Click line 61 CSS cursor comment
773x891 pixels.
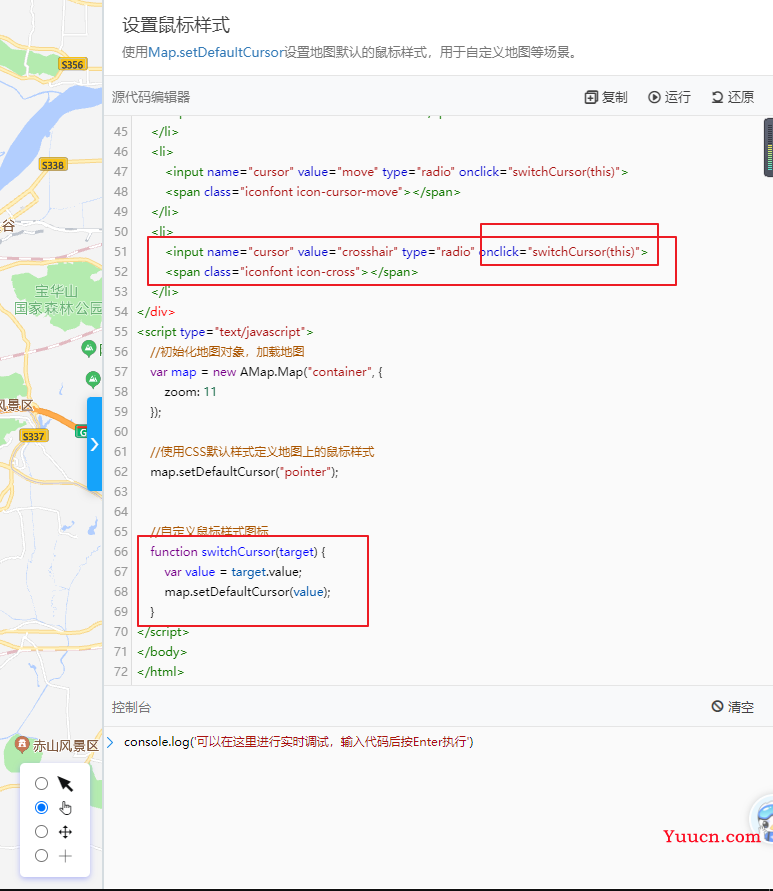click(x=262, y=452)
